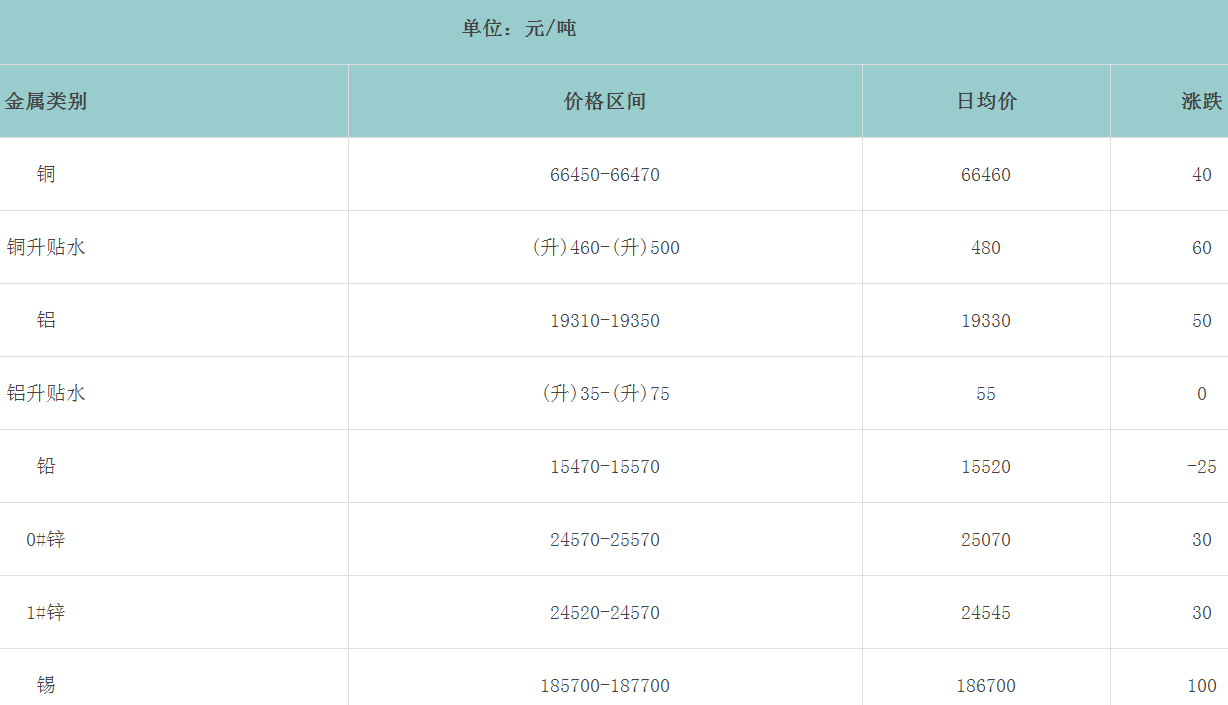Click the 0#锌 row label

coord(46,539)
